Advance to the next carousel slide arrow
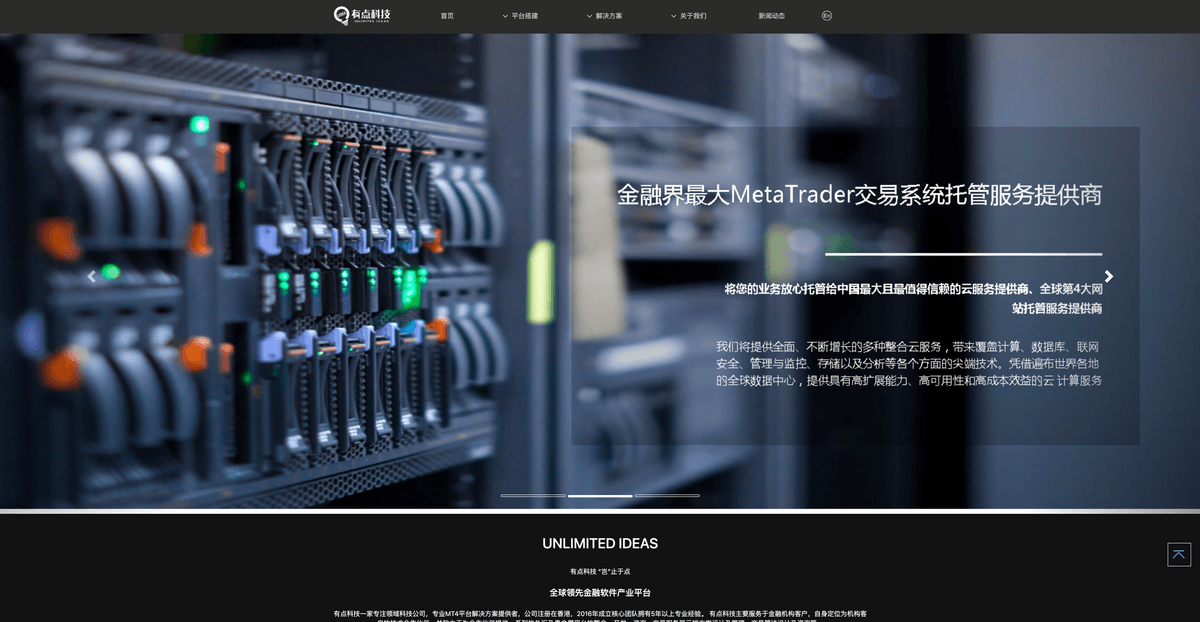The image size is (1200, 622). click(1108, 277)
